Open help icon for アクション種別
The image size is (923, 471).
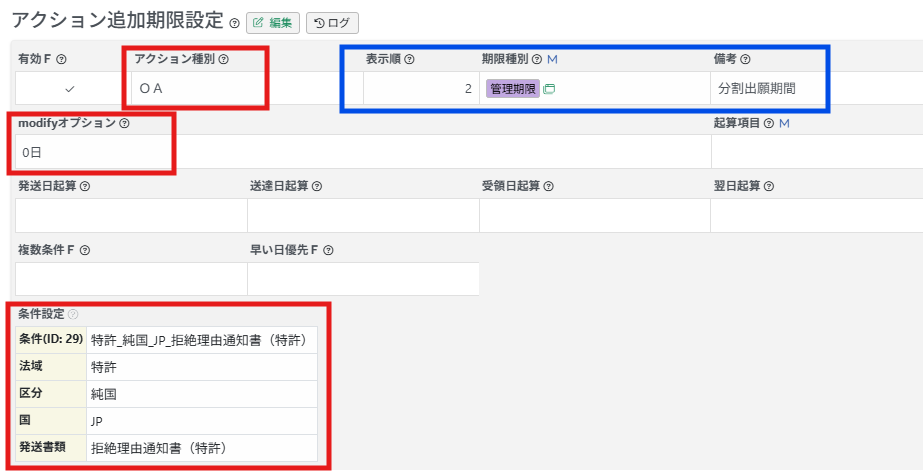(223, 60)
